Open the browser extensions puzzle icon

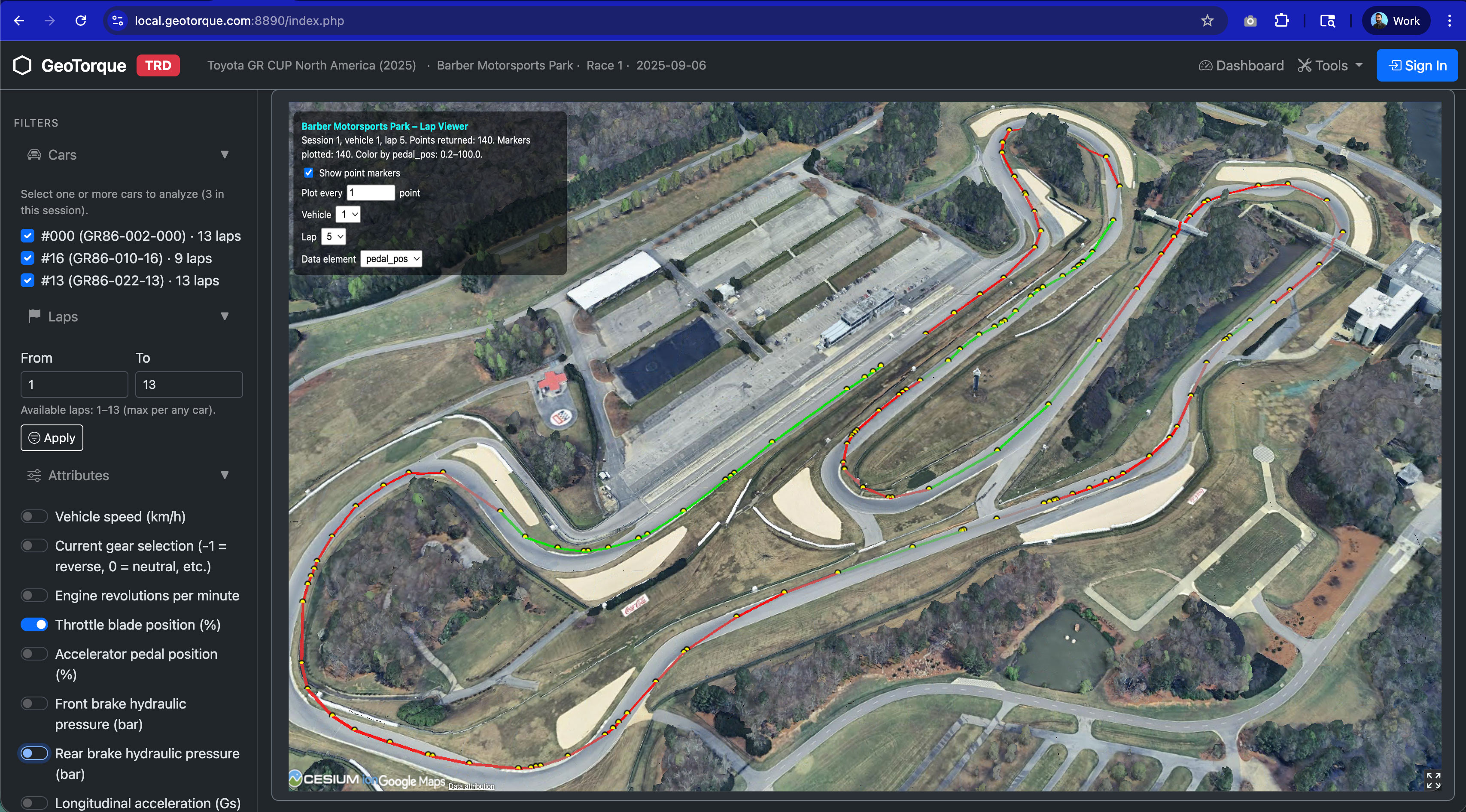click(x=1282, y=21)
